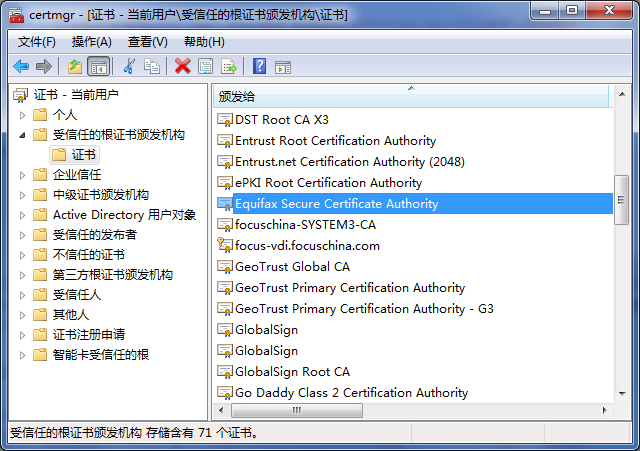Viewport: 640px width, 451px height.
Task: Expand the 第三方根证书颁发机构 node
Action: click(x=22, y=275)
